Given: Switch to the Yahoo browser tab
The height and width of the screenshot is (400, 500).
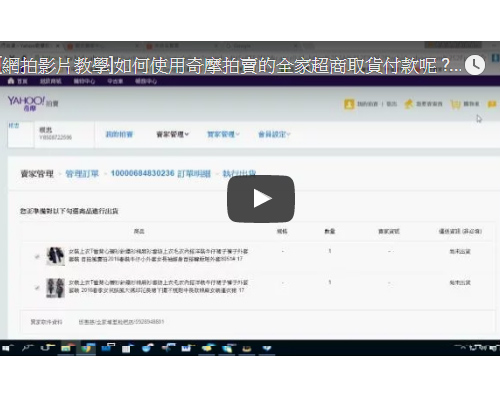Looking at the screenshot, I should (x=31, y=45).
